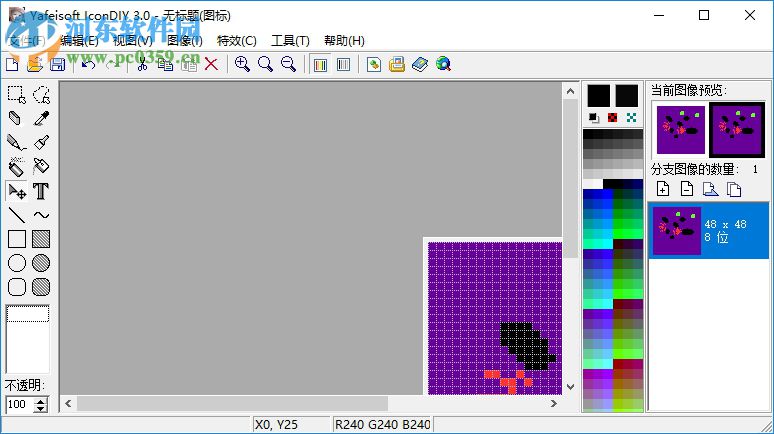Click the right preview thumbnail on black

point(737,130)
